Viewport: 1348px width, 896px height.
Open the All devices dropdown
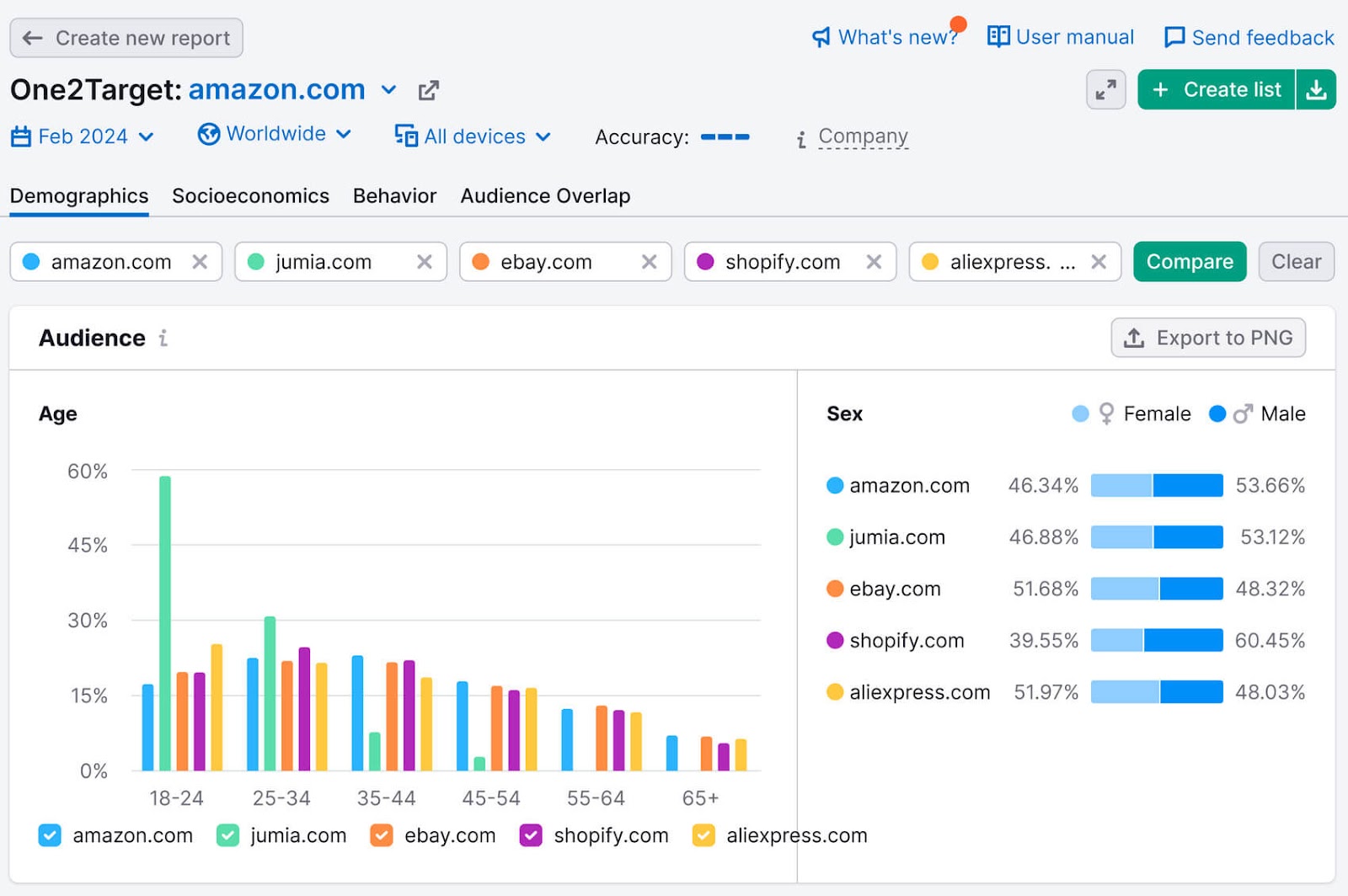(x=472, y=136)
